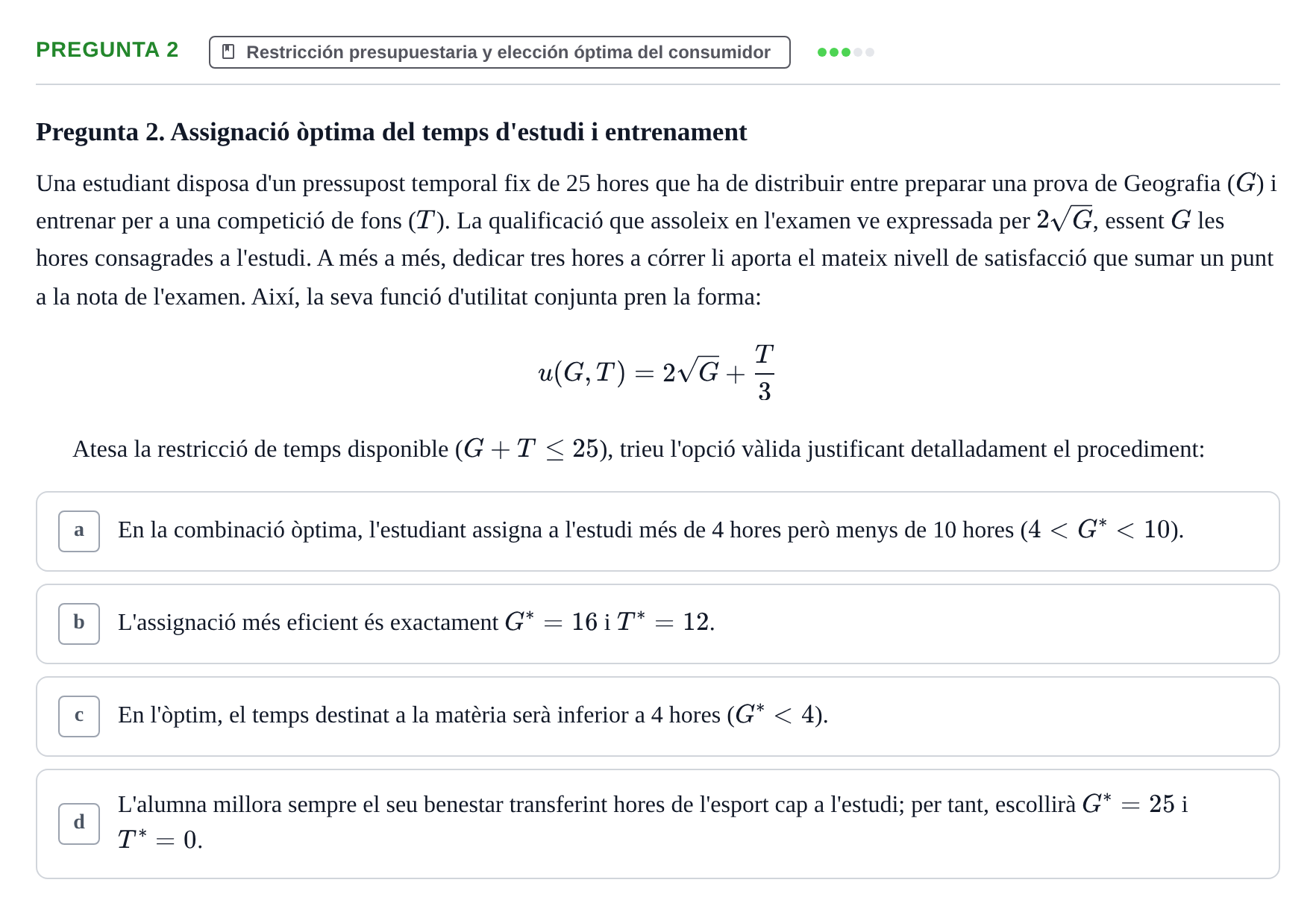Viewport: 1316px width, 915px height.
Task: Select answer option a radio box
Action: (79, 531)
